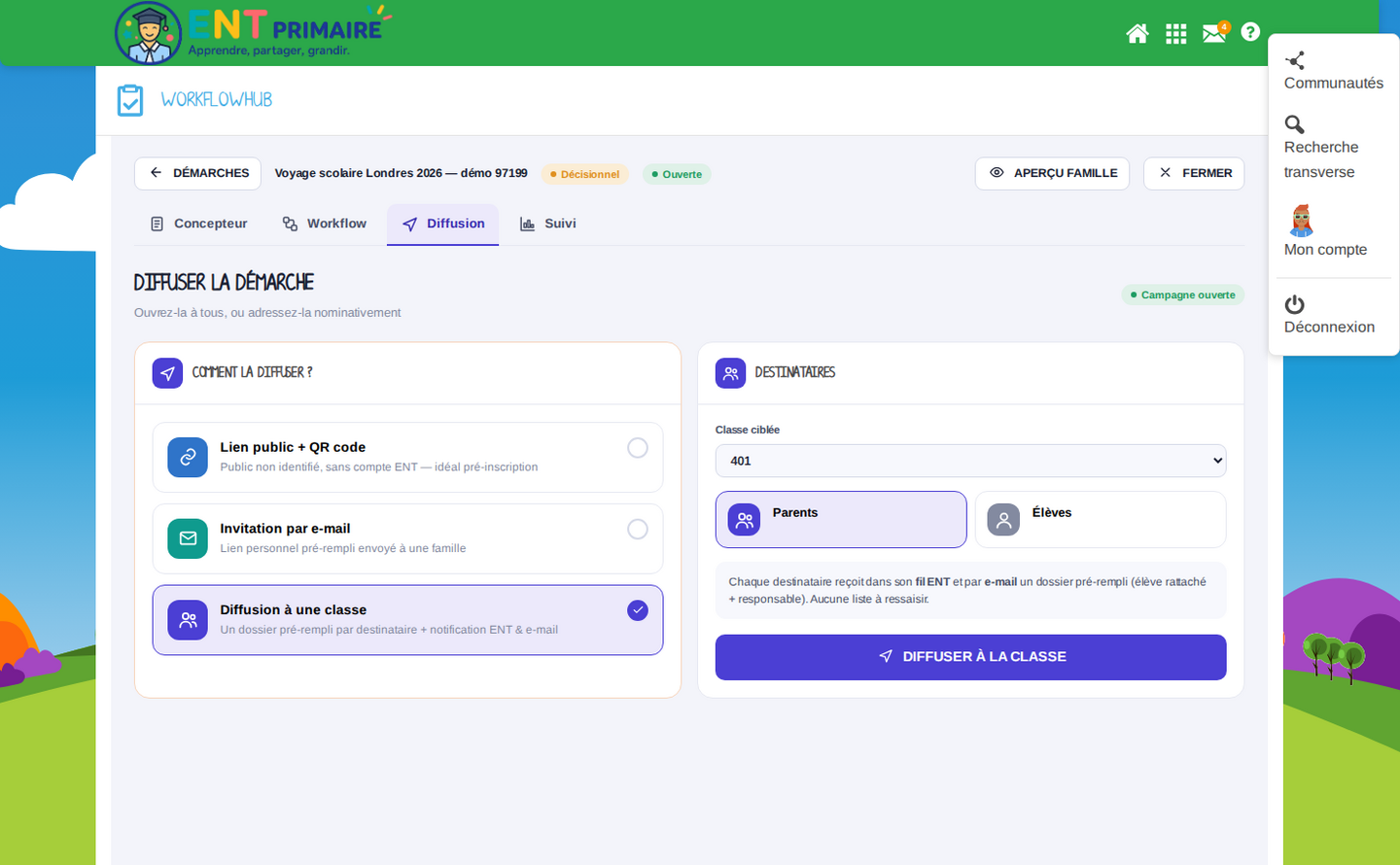Click the WORKFLOWHUB title text

pos(216,100)
